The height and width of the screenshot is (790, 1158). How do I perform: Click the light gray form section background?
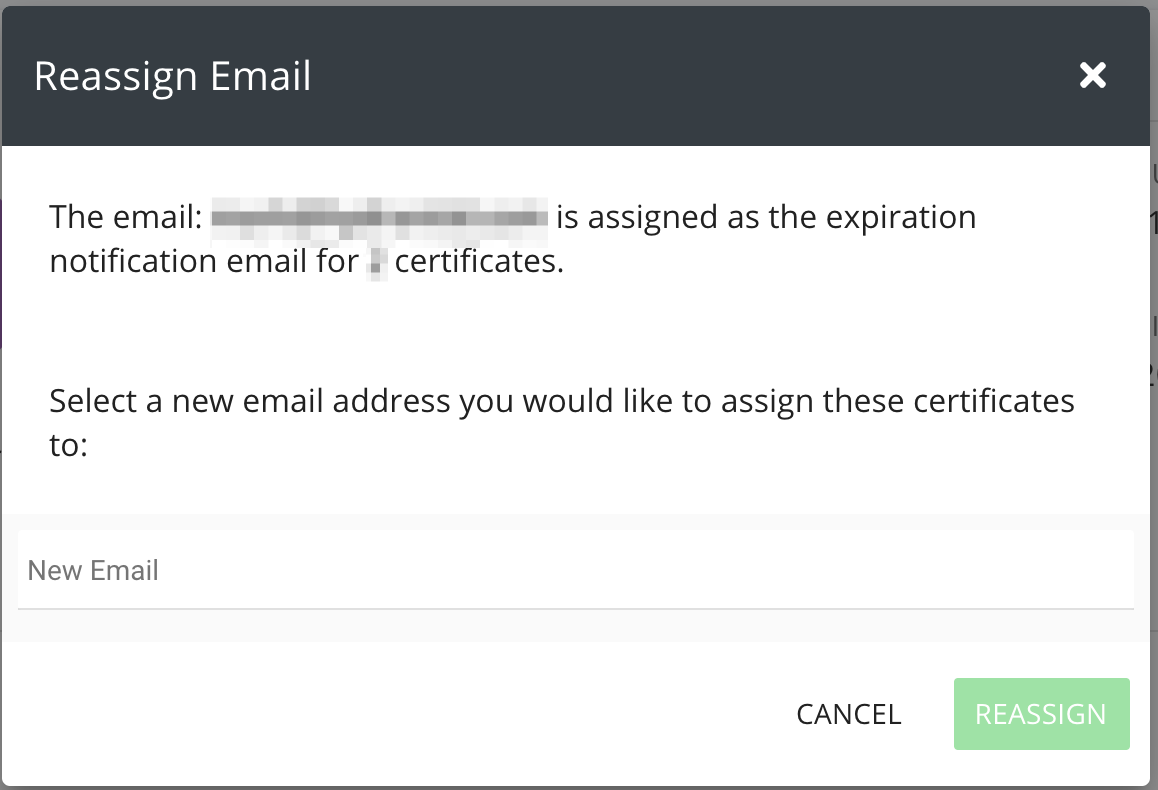(x=575, y=627)
